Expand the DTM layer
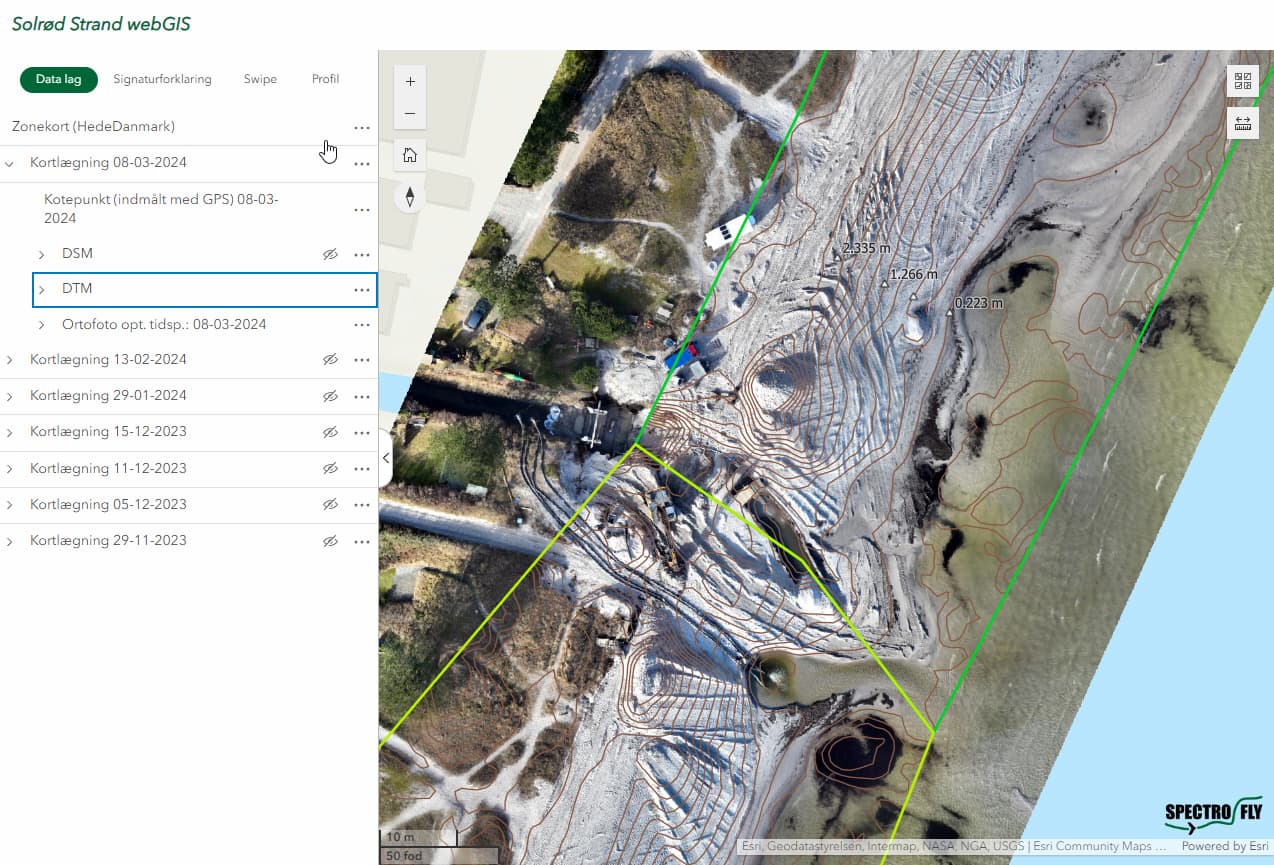The width and height of the screenshot is (1274, 865). (42, 290)
